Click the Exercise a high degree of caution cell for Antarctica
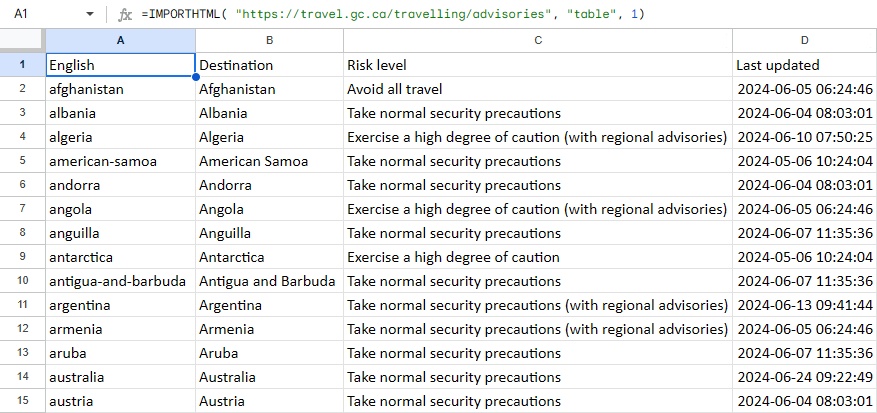 tap(538, 257)
